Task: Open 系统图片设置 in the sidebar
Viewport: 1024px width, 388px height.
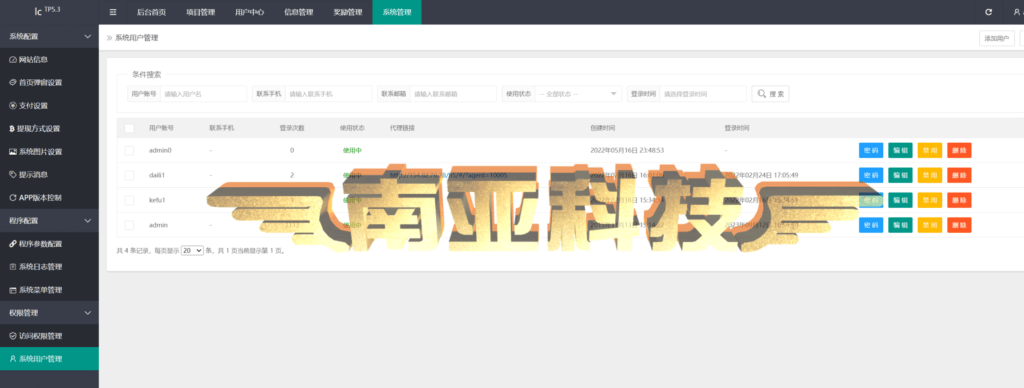Action: (49, 152)
